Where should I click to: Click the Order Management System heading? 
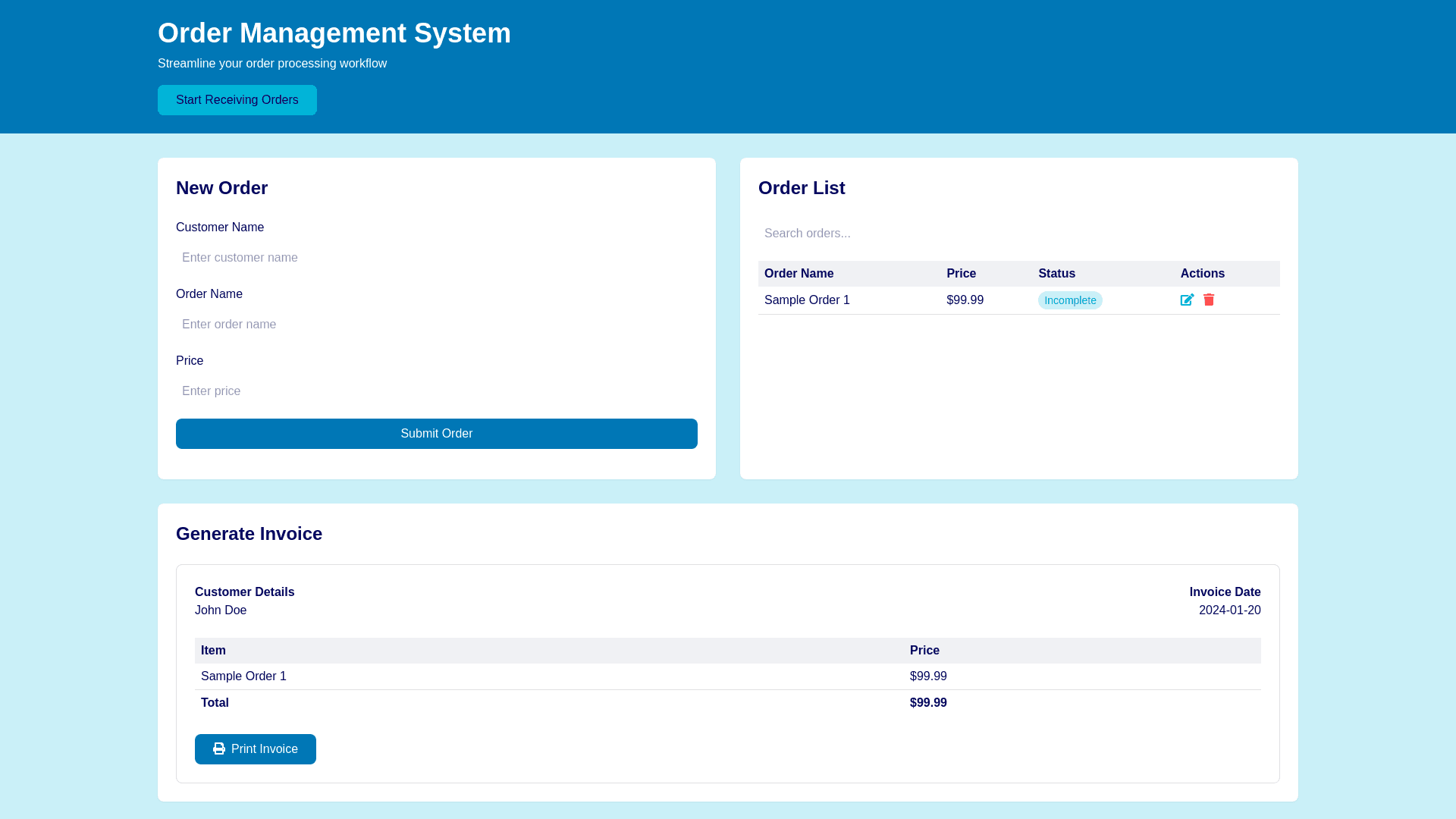pos(334,33)
